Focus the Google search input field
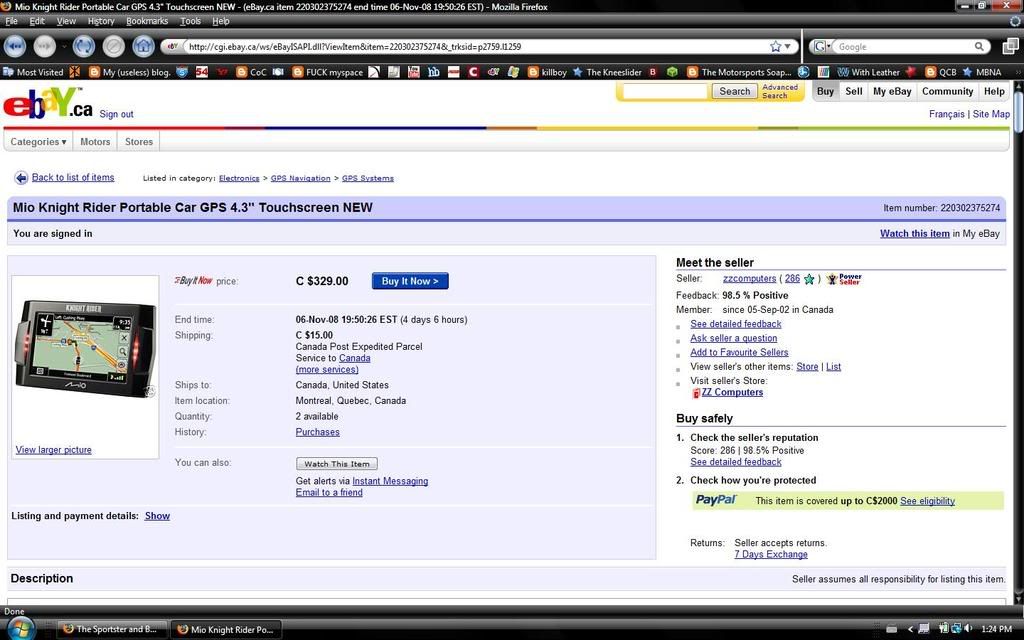The image size is (1024, 640). point(904,46)
